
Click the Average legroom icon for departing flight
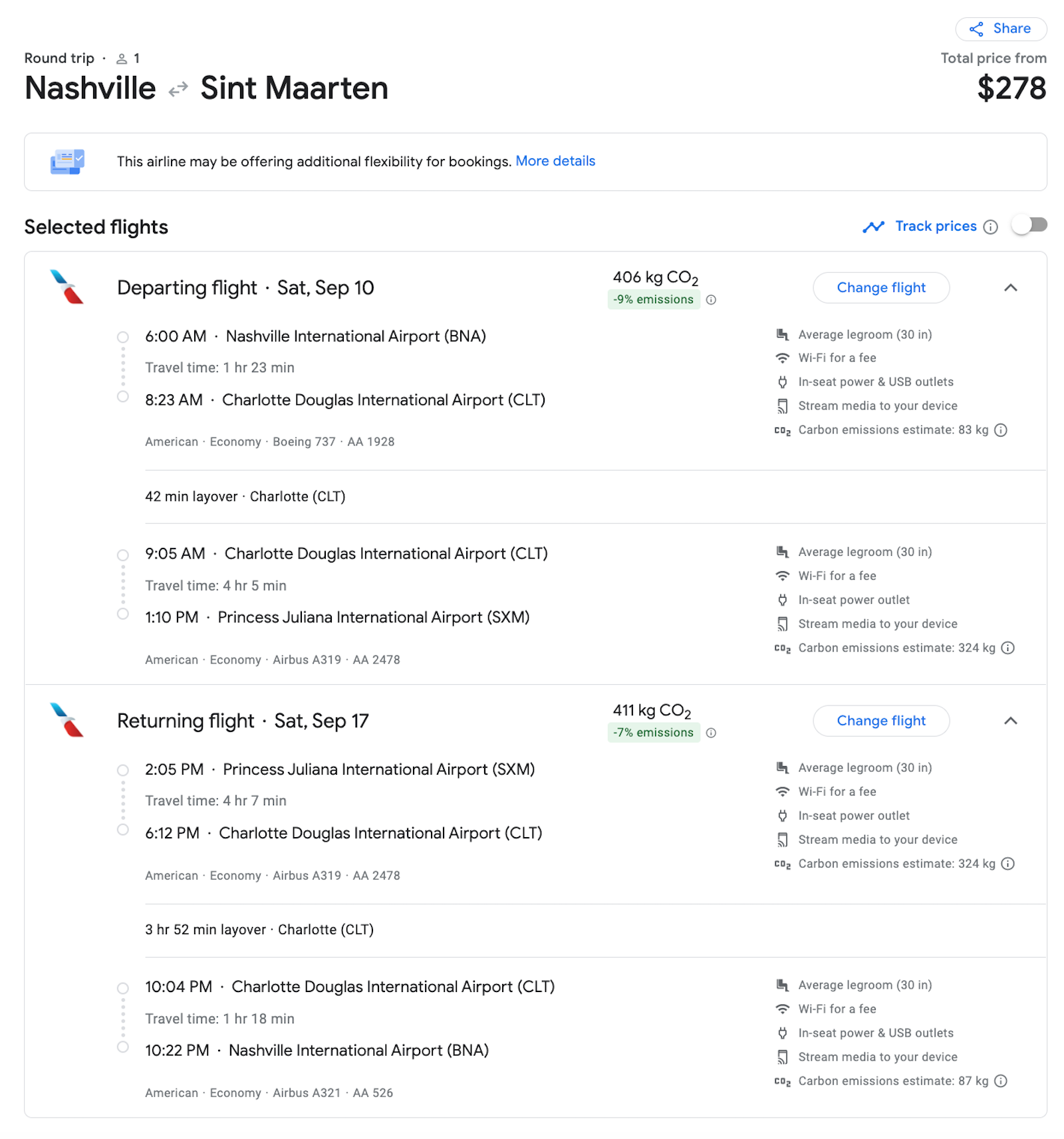783,334
